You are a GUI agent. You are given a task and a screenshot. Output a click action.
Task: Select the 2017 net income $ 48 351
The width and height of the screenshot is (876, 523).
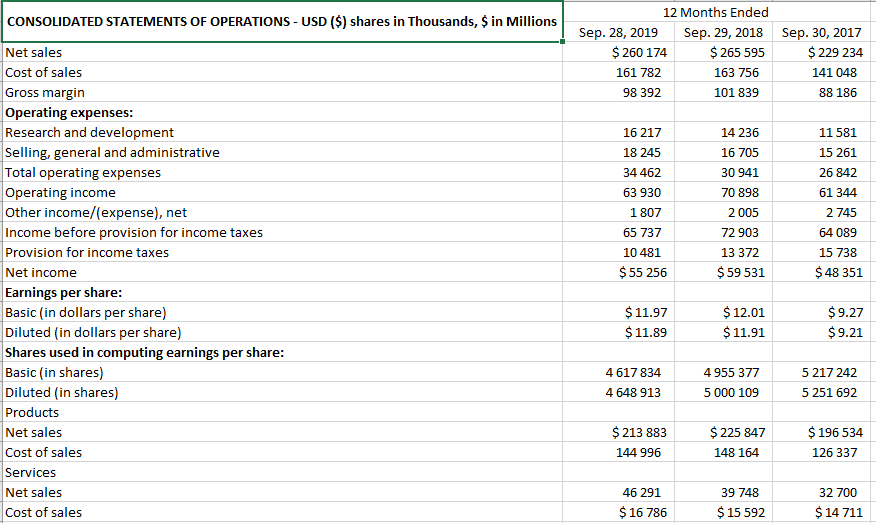[838, 272]
